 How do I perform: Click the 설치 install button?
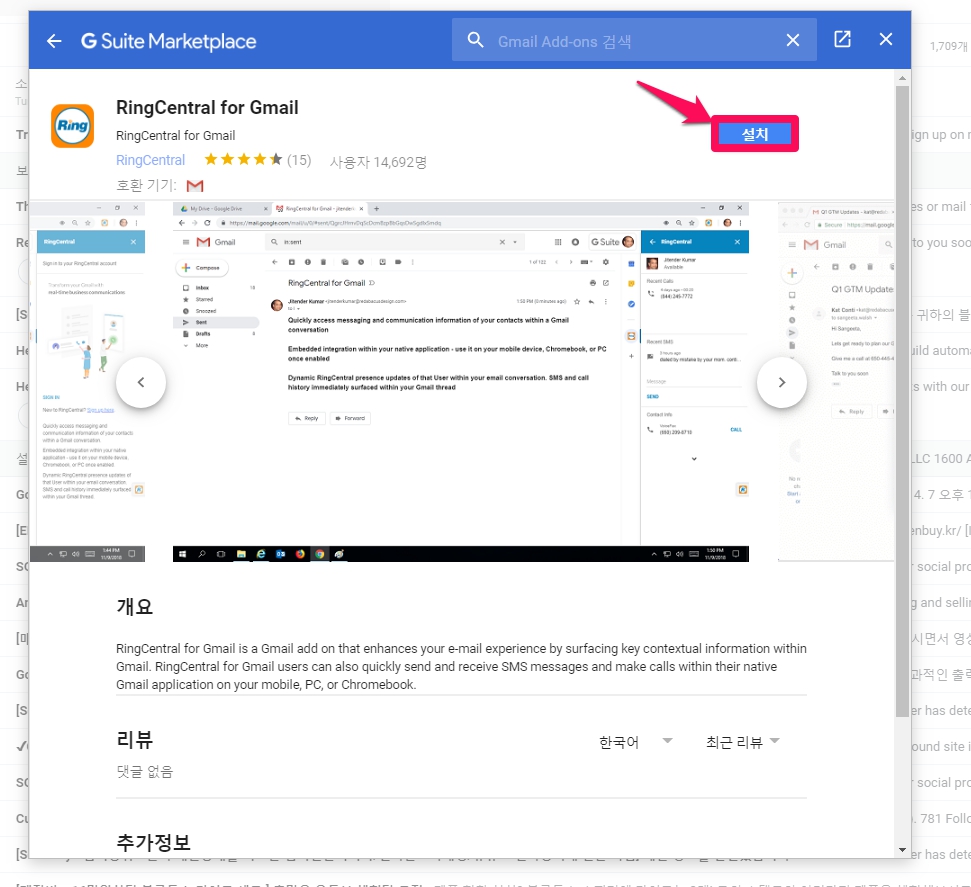click(x=754, y=134)
